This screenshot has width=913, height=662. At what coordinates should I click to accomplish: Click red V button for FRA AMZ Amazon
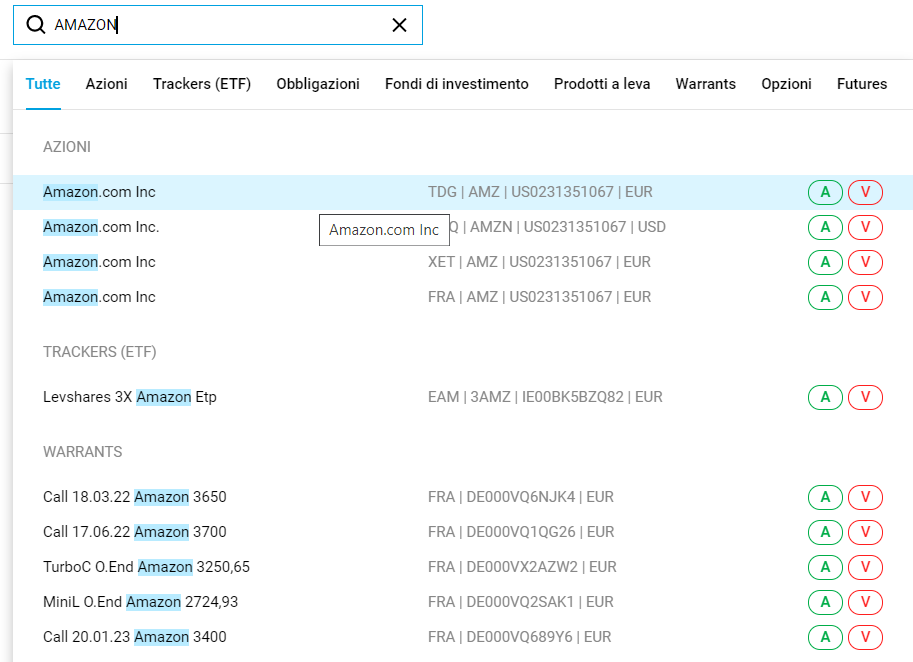tap(865, 297)
